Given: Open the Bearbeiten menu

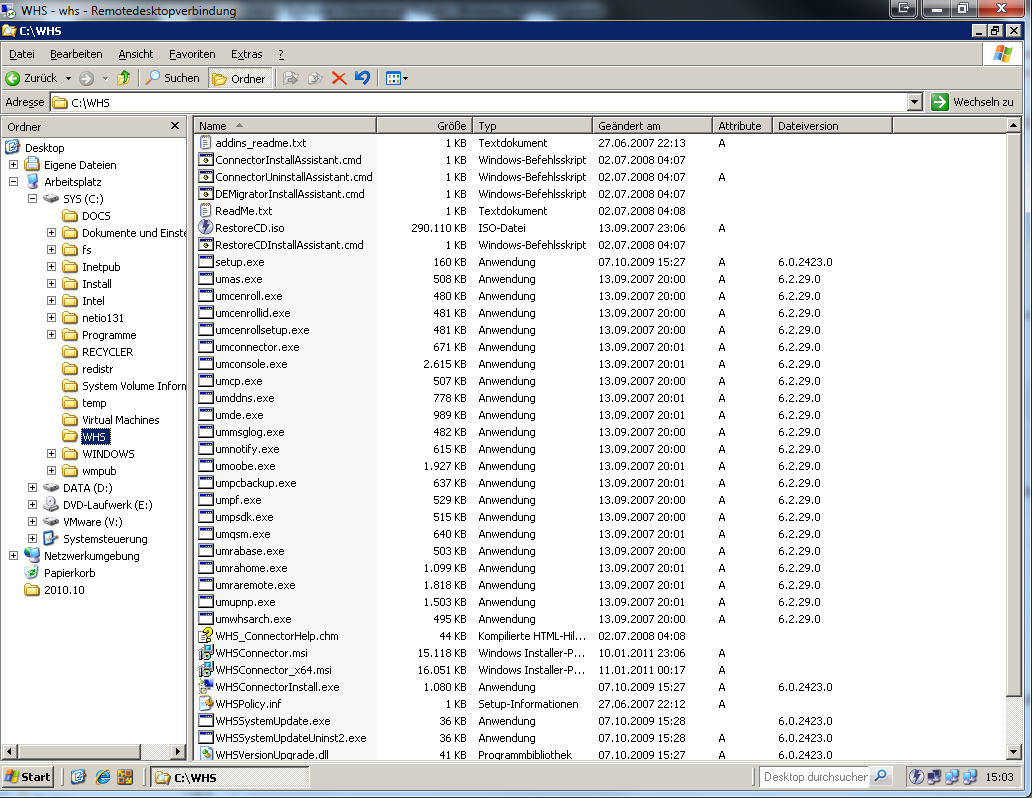Looking at the screenshot, I should [x=76, y=54].
